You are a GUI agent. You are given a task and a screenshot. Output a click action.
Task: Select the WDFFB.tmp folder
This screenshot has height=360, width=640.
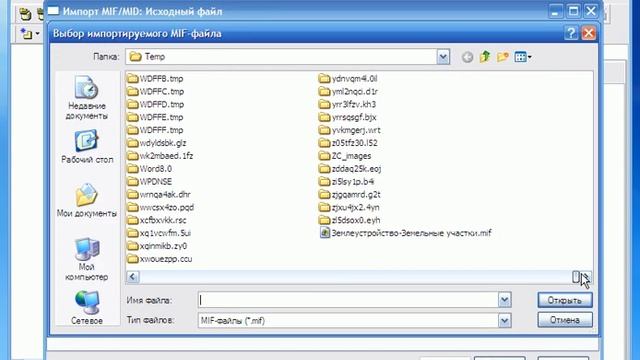tap(156, 78)
